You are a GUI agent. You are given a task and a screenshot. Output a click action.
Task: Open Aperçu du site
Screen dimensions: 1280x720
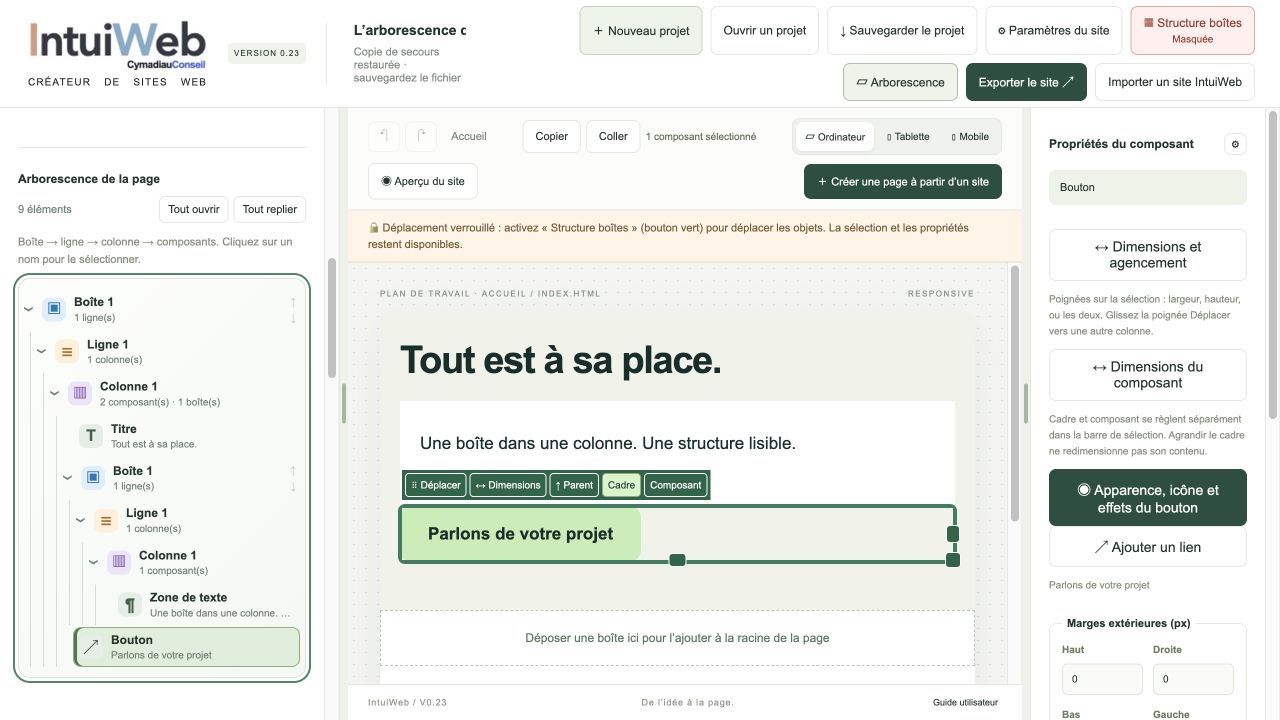pyautogui.click(x=423, y=181)
